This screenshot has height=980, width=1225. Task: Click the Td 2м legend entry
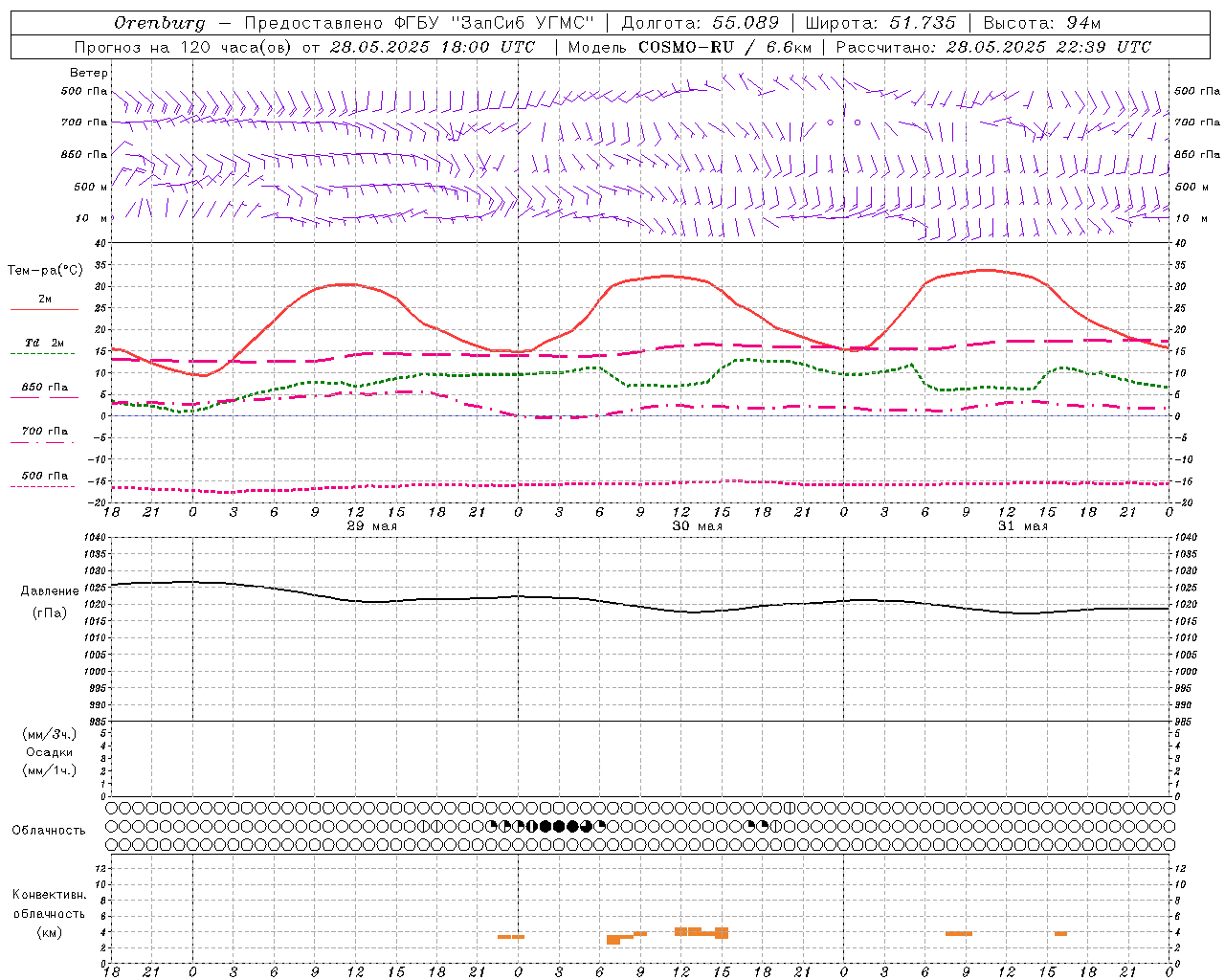(x=45, y=343)
